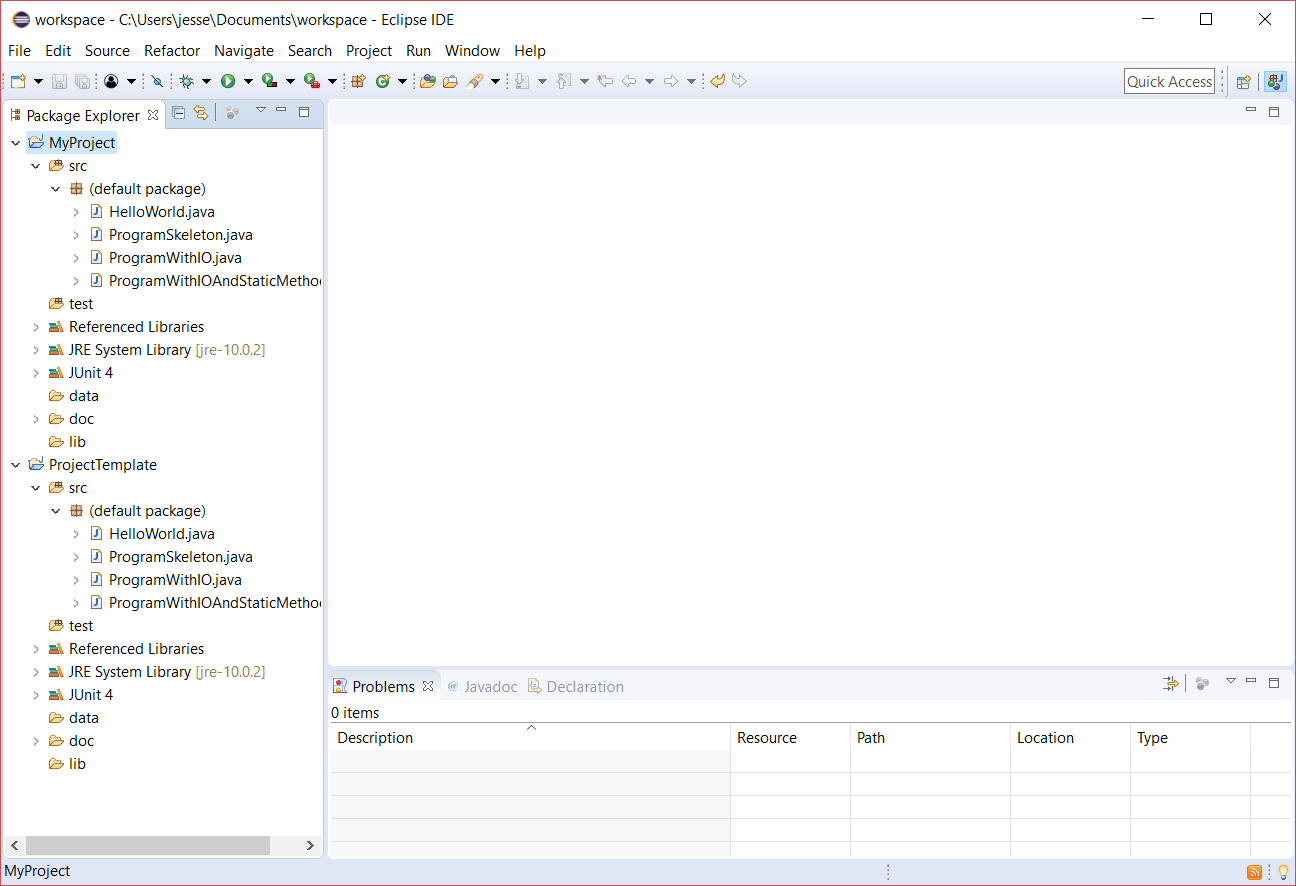Collapse the MyProject tree node
The height and width of the screenshot is (886, 1296).
tap(16, 143)
